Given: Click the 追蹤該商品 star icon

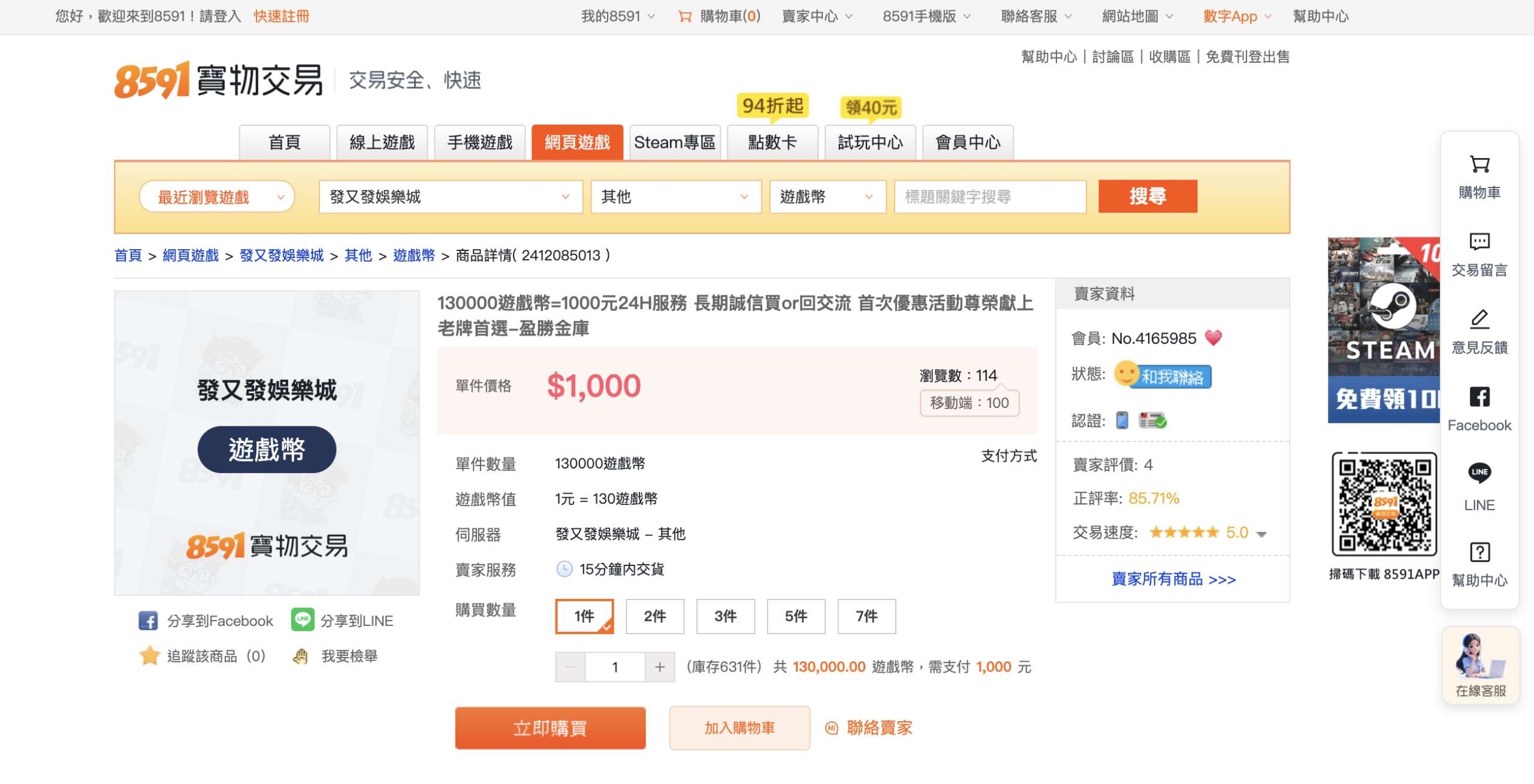Looking at the screenshot, I should point(149,656).
